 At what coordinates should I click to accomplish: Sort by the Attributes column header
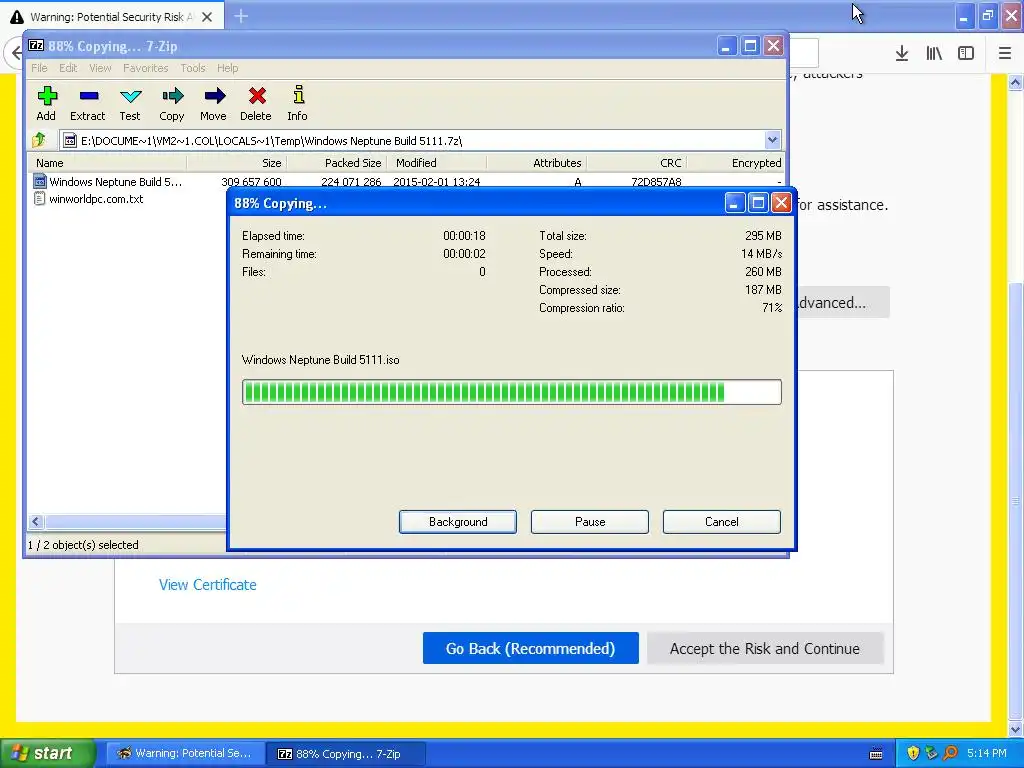536,163
